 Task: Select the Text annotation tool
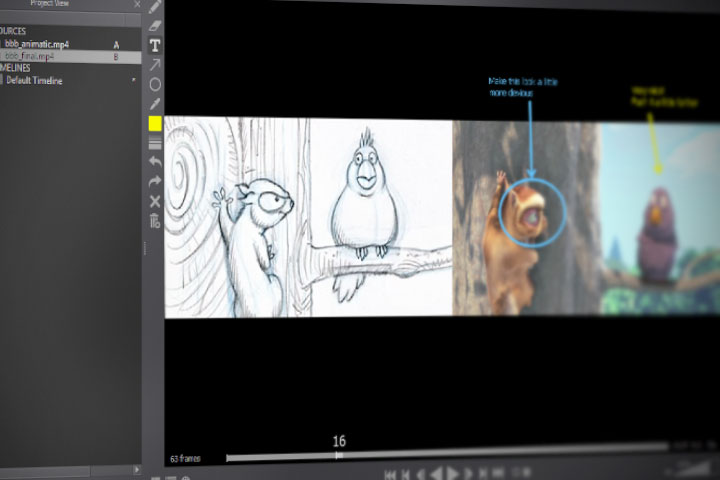155,45
